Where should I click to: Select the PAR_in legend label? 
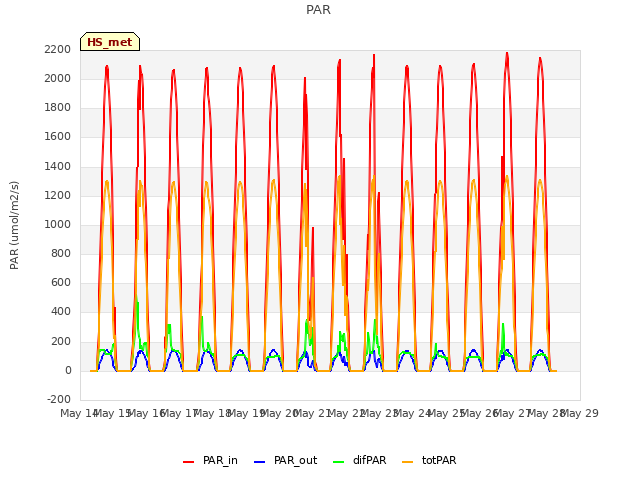[220, 460]
